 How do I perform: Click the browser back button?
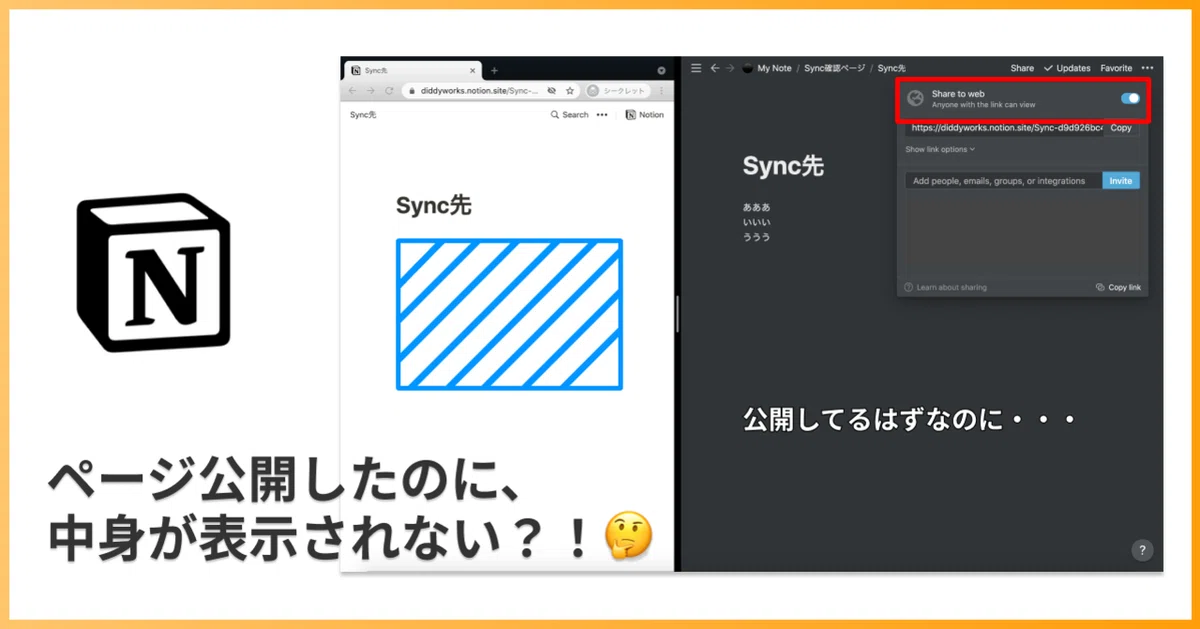351,90
